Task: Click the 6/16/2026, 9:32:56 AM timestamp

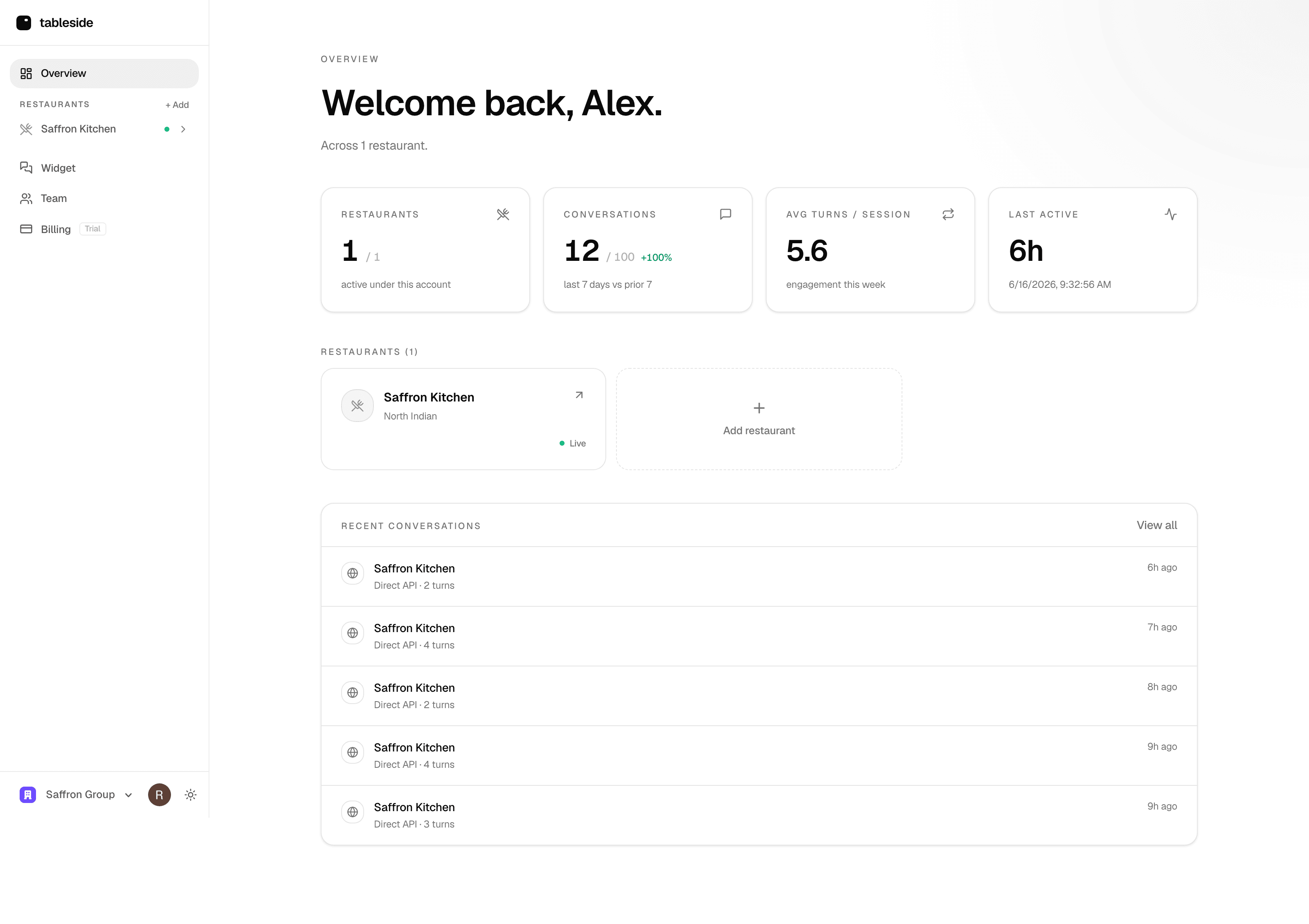Action: (1059, 284)
